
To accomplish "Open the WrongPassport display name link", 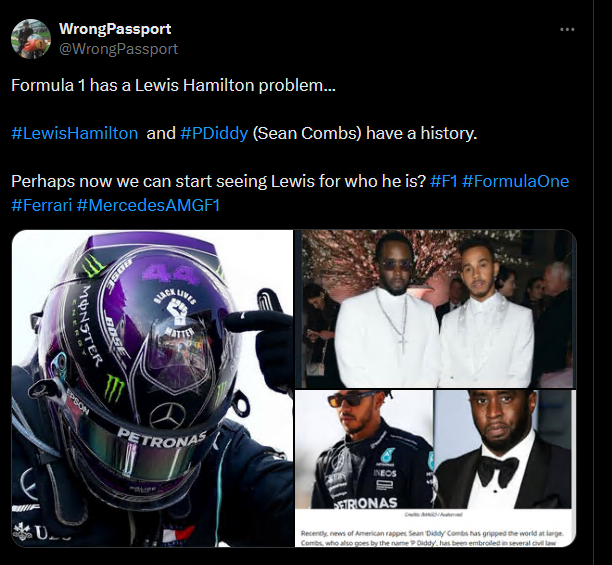I will pos(115,29).
